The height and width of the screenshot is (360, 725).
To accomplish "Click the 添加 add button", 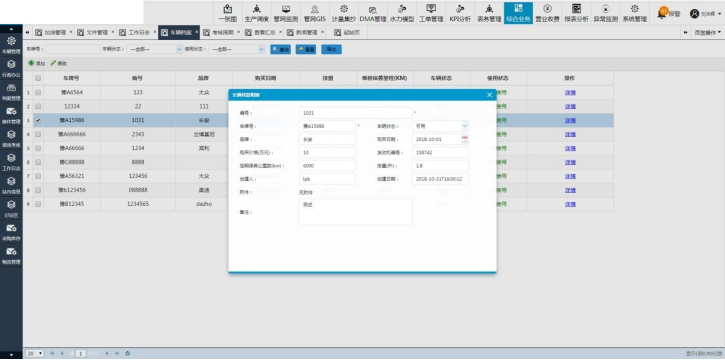I will [37, 63].
